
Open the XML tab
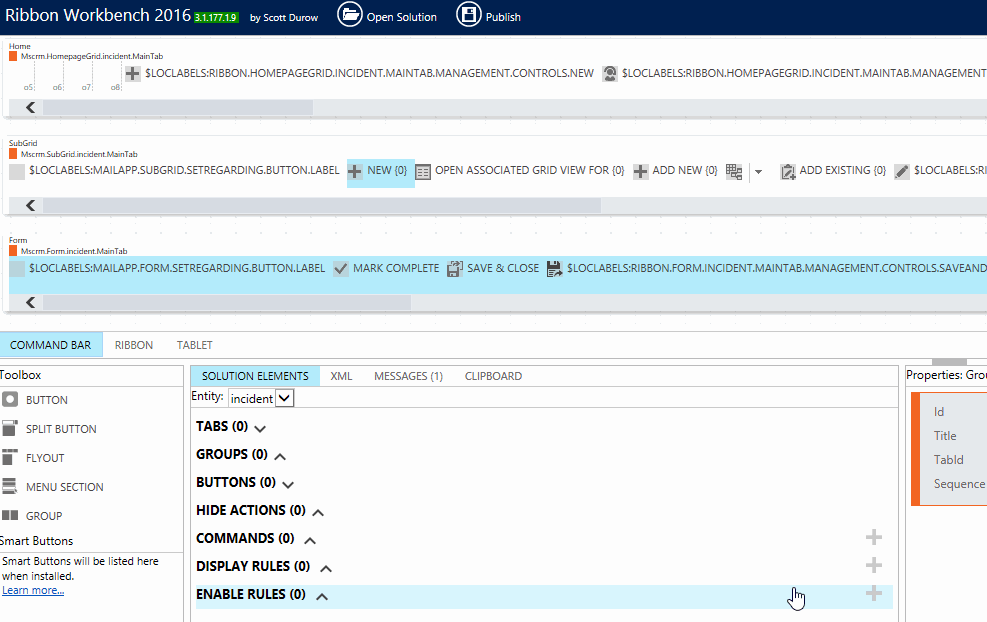coord(341,376)
